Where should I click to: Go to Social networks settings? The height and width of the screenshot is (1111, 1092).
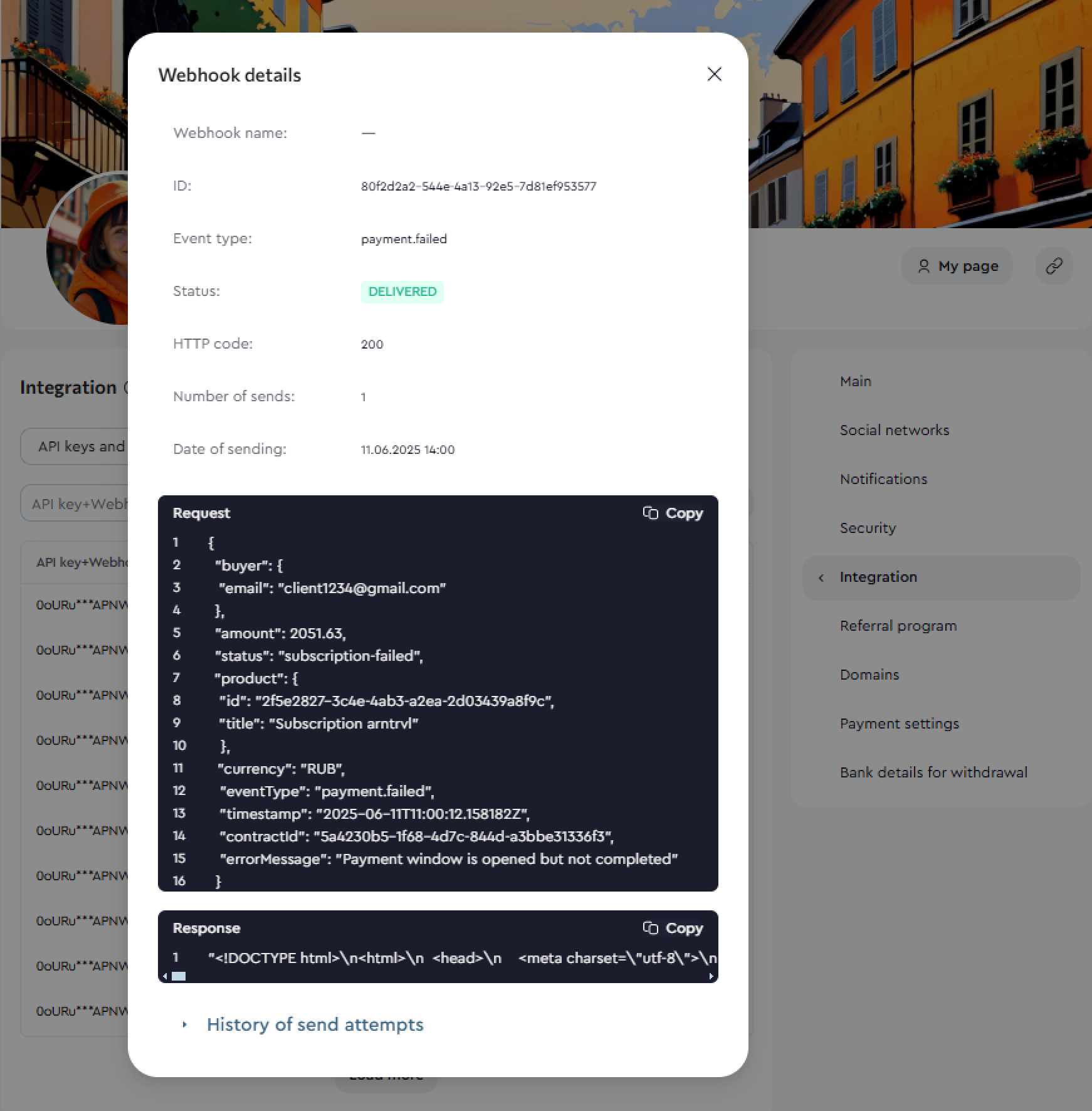point(894,430)
